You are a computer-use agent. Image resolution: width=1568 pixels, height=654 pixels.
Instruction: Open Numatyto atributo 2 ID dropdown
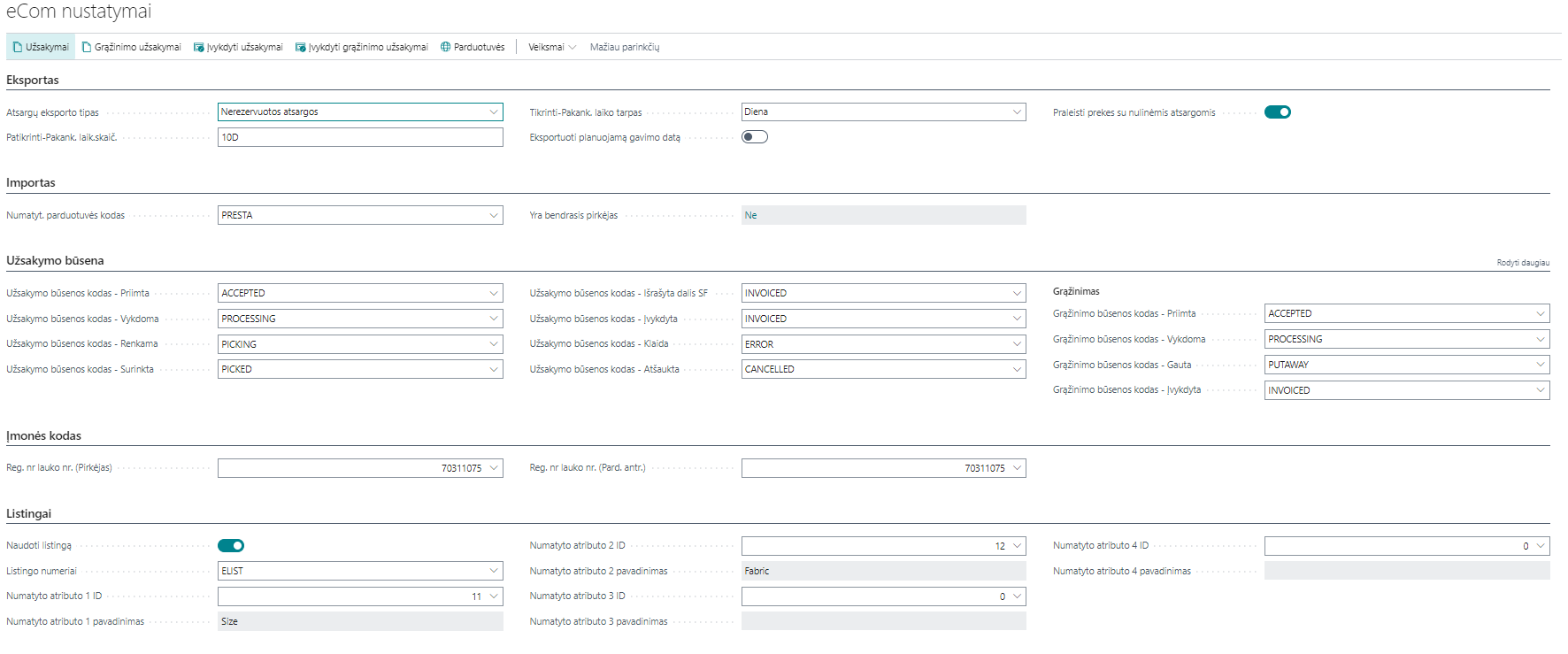click(1017, 545)
